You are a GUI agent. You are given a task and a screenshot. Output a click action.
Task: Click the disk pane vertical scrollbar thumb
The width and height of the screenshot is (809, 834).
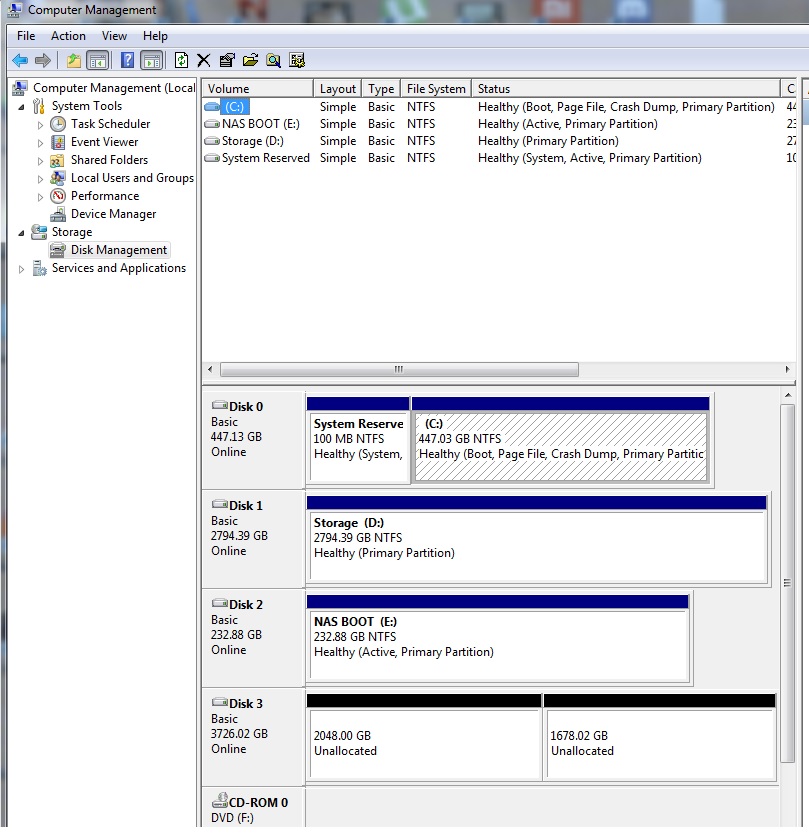pyautogui.click(x=788, y=583)
